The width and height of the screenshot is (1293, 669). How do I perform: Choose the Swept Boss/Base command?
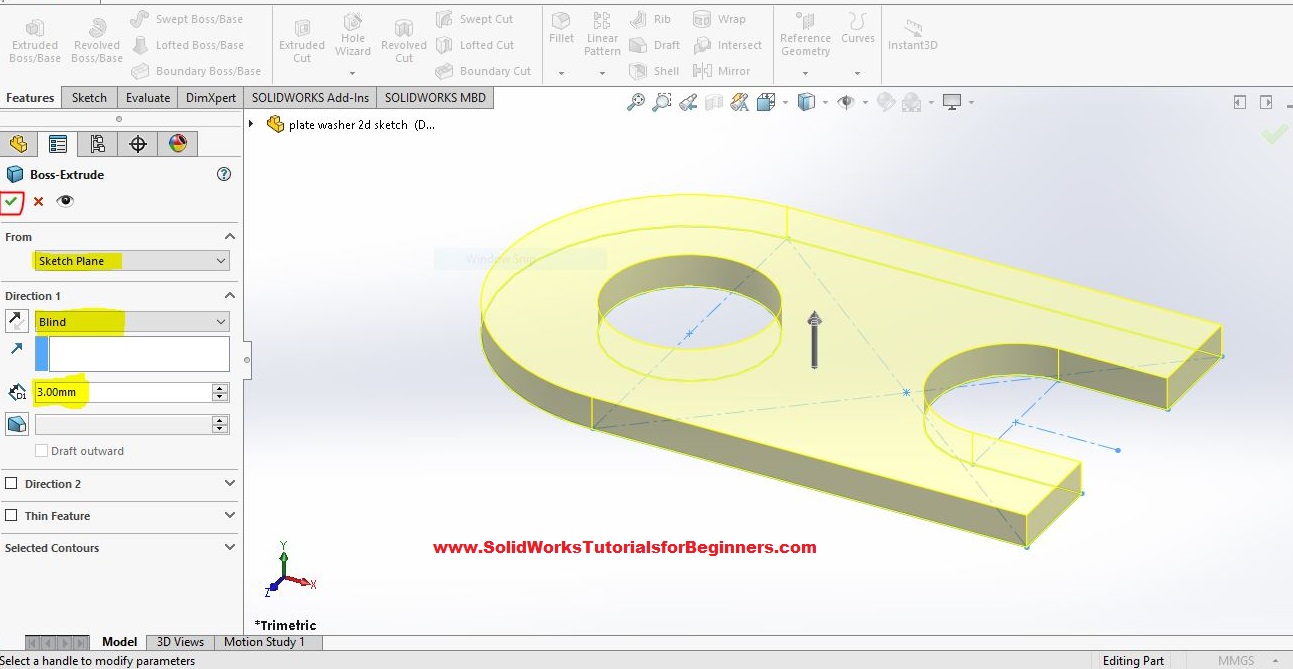coord(186,19)
